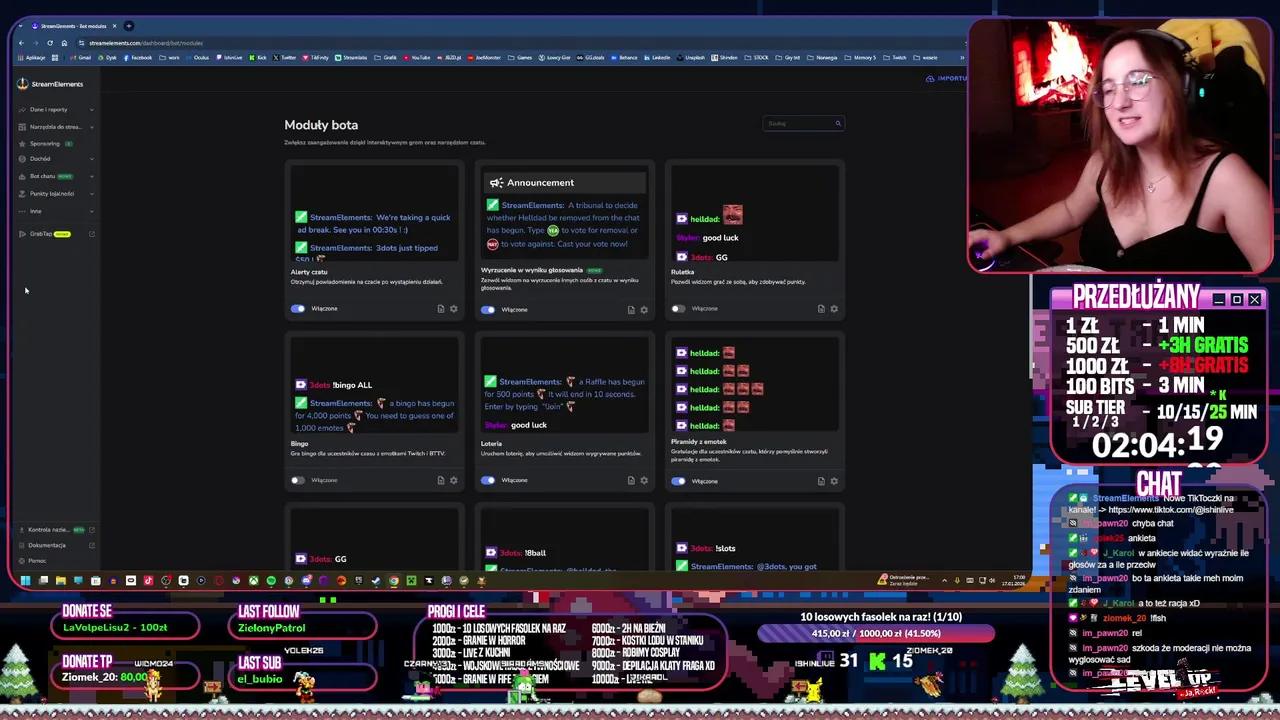Open Spotify icon in the taskbar
The height and width of the screenshot is (720, 1280).
271,580
